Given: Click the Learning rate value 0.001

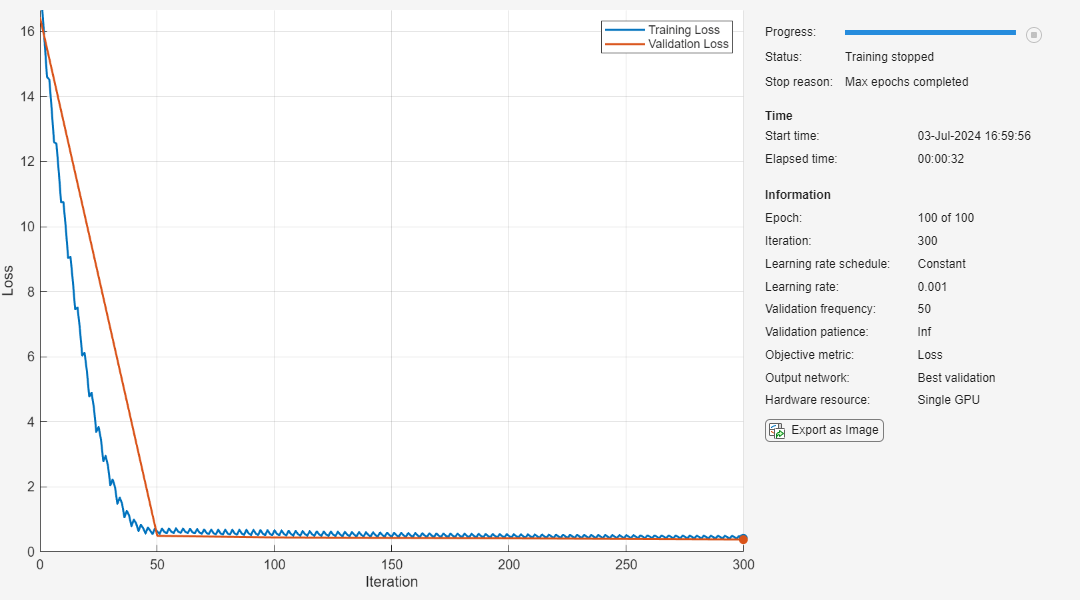Looking at the screenshot, I should coord(932,287).
